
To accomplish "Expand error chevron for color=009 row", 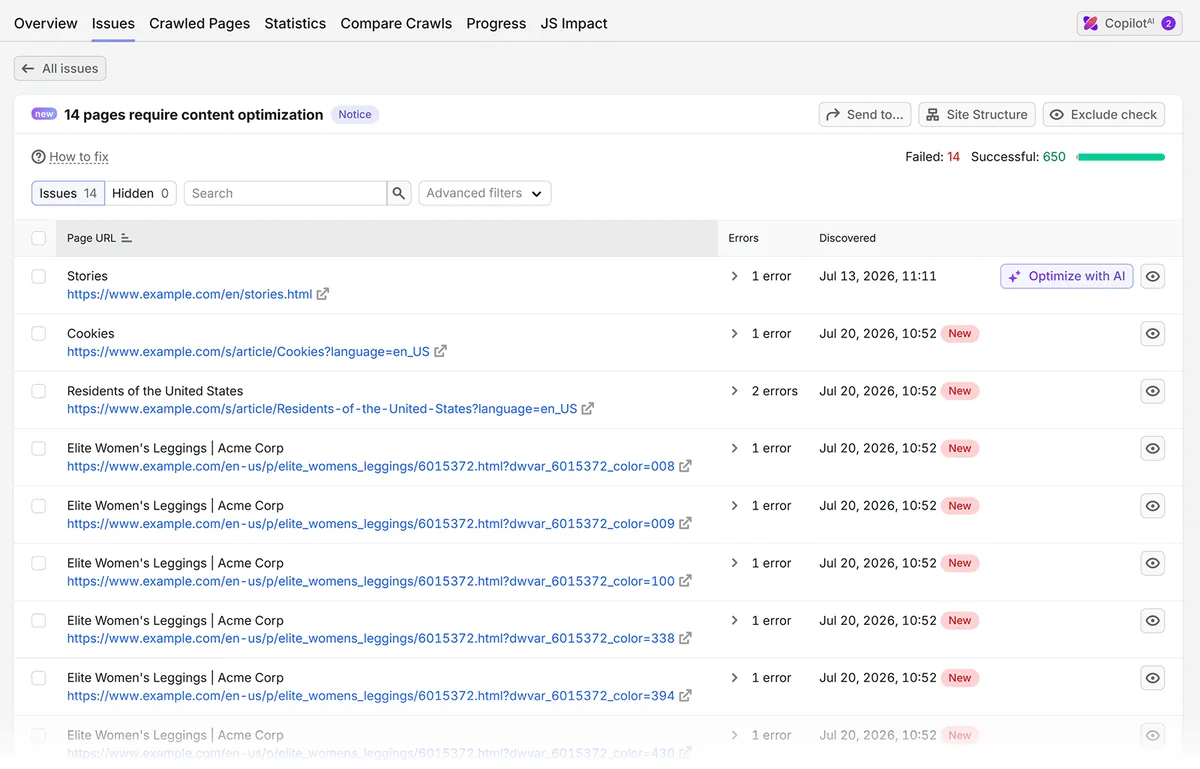I will point(734,506).
